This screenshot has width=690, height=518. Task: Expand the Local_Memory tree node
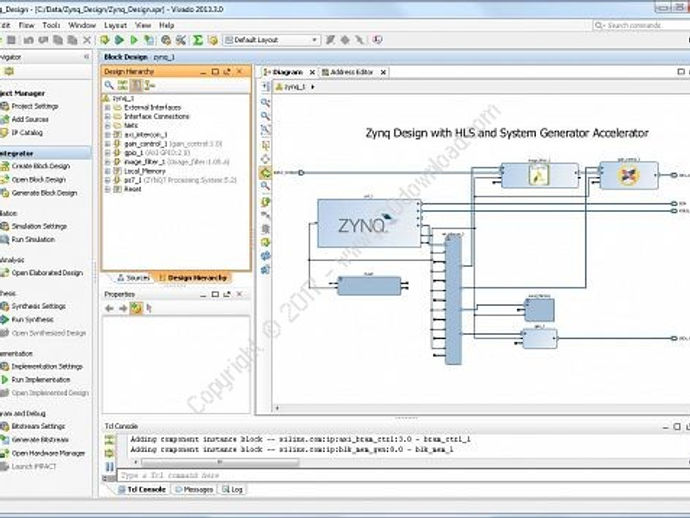(x=107, y=171)
